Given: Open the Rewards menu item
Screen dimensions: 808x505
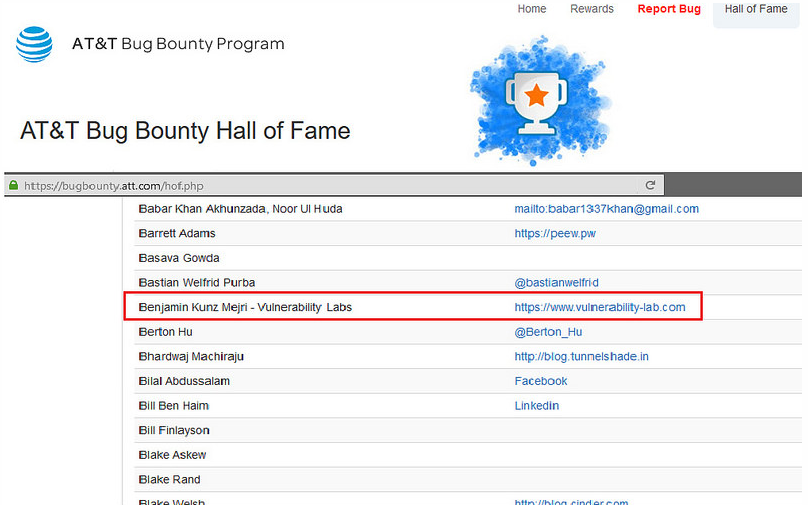Looking at the screenshot, I should click(592, 9).
